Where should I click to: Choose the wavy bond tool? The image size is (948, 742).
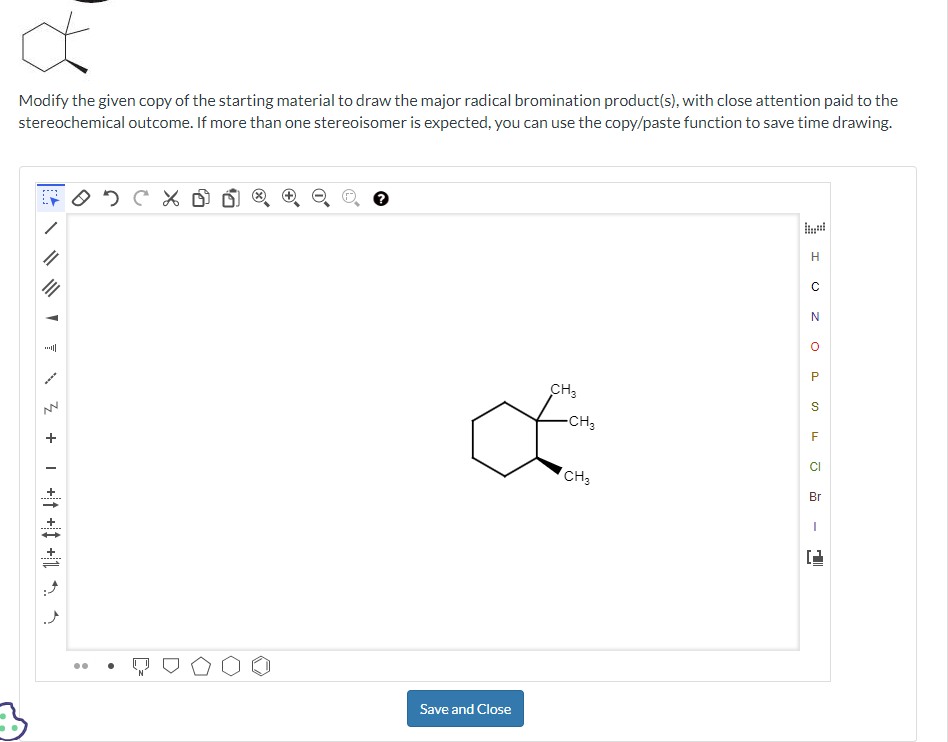(51, 408)
